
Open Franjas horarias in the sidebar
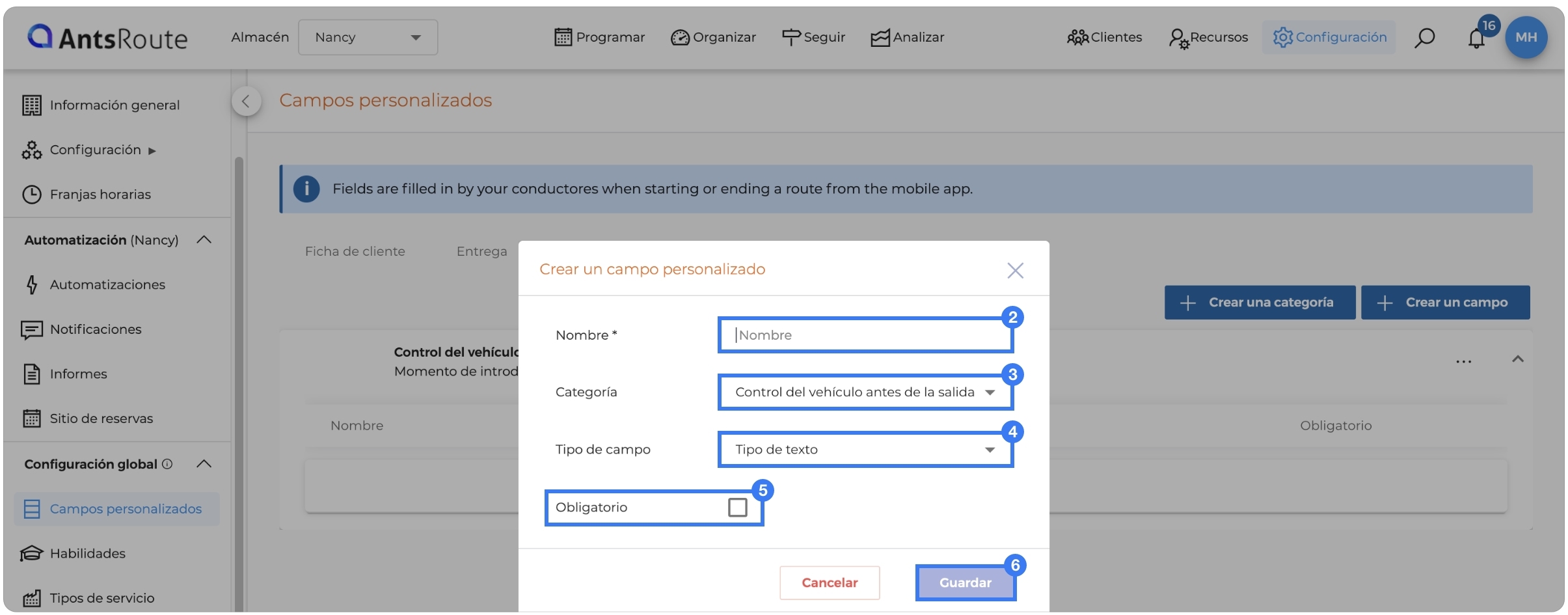[100, 194]
